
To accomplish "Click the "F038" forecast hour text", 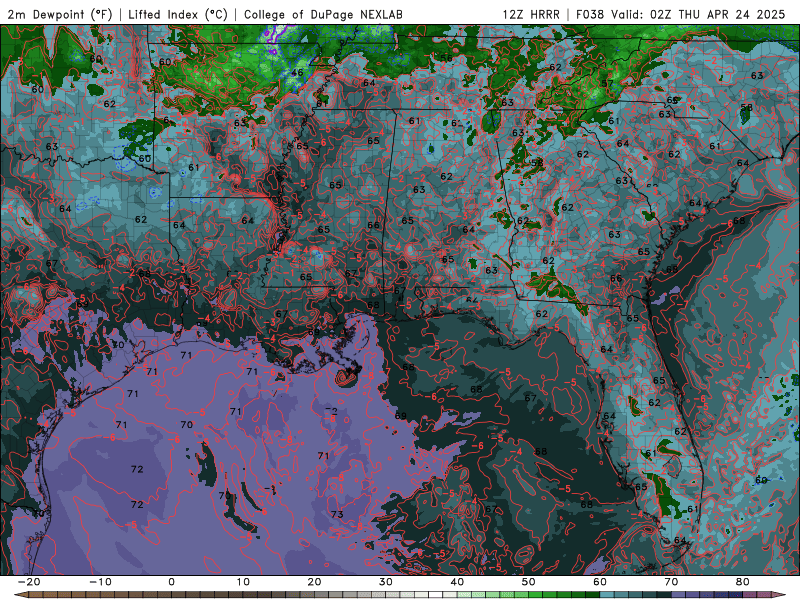I will [x=591, y=14].
